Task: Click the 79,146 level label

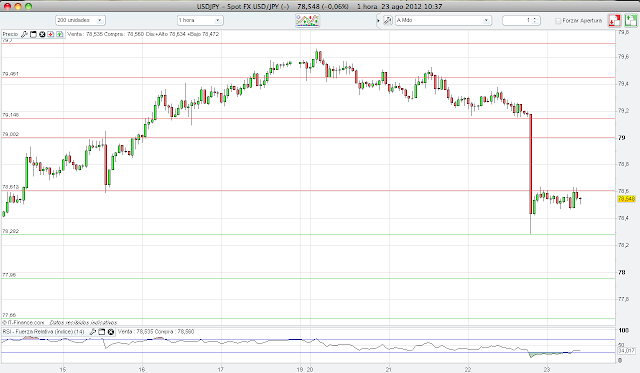Action: click(11, 115)
